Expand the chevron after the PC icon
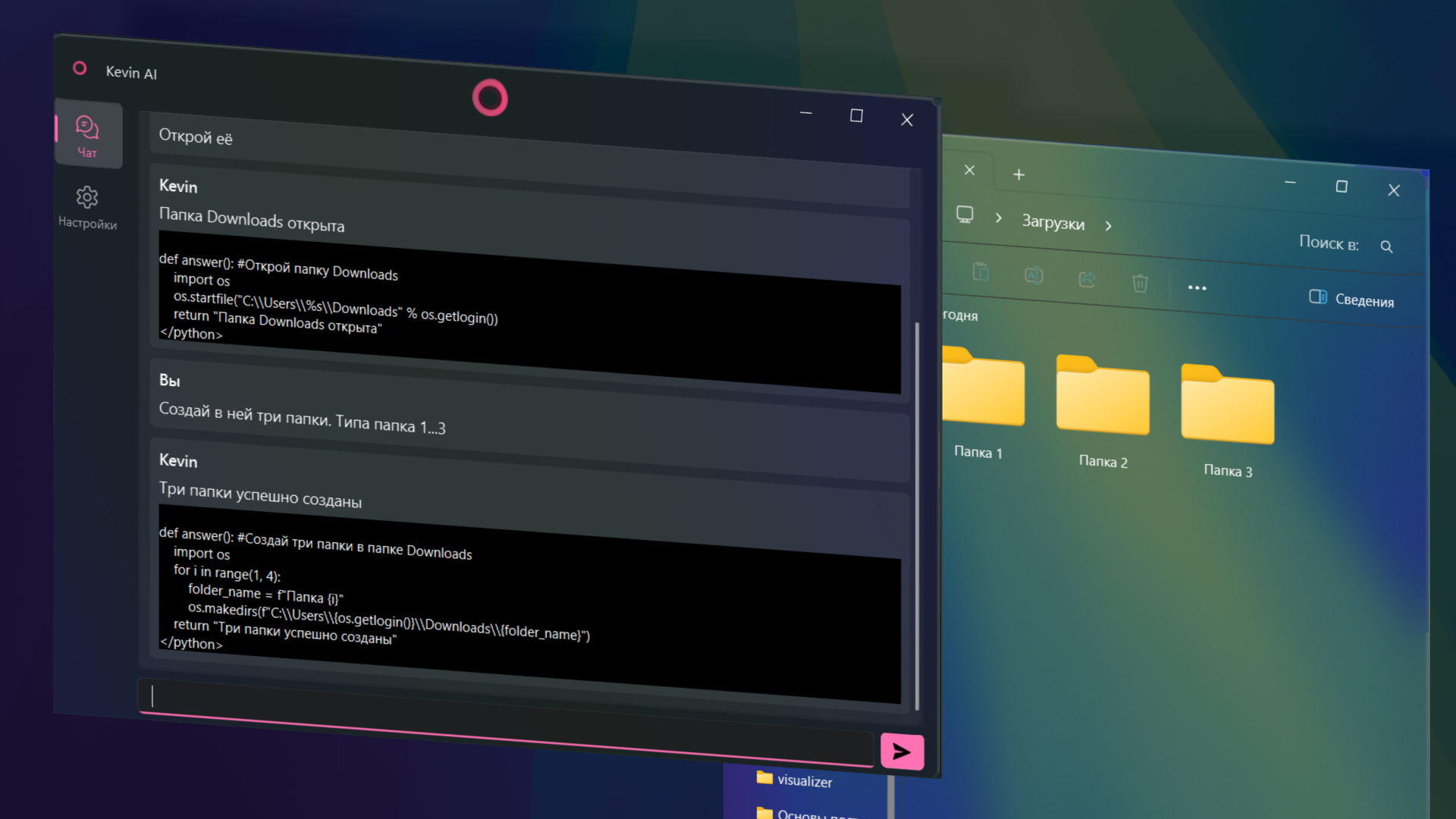The image size is (1456, 819). [x=999, y=218]
